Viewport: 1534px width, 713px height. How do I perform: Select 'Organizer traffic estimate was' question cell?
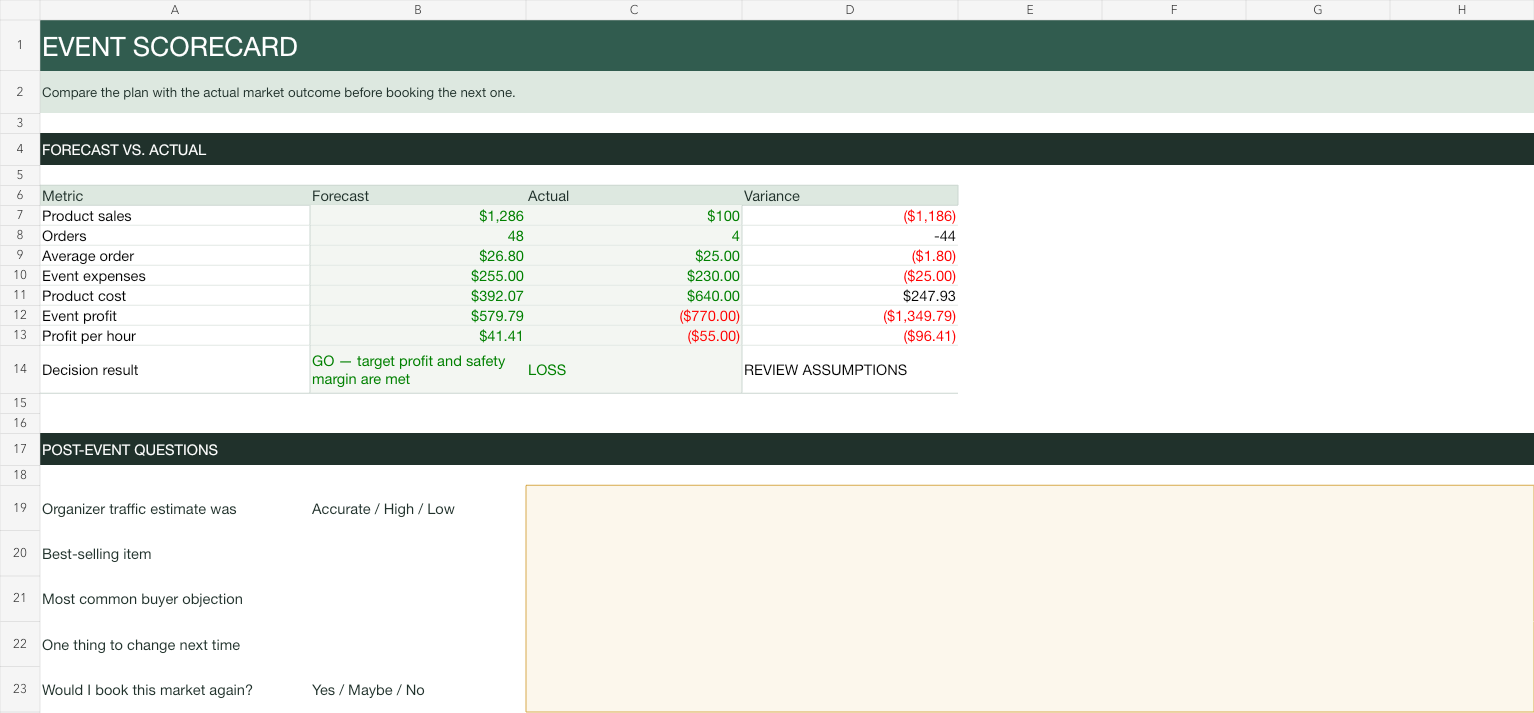(x=175, y=508)
